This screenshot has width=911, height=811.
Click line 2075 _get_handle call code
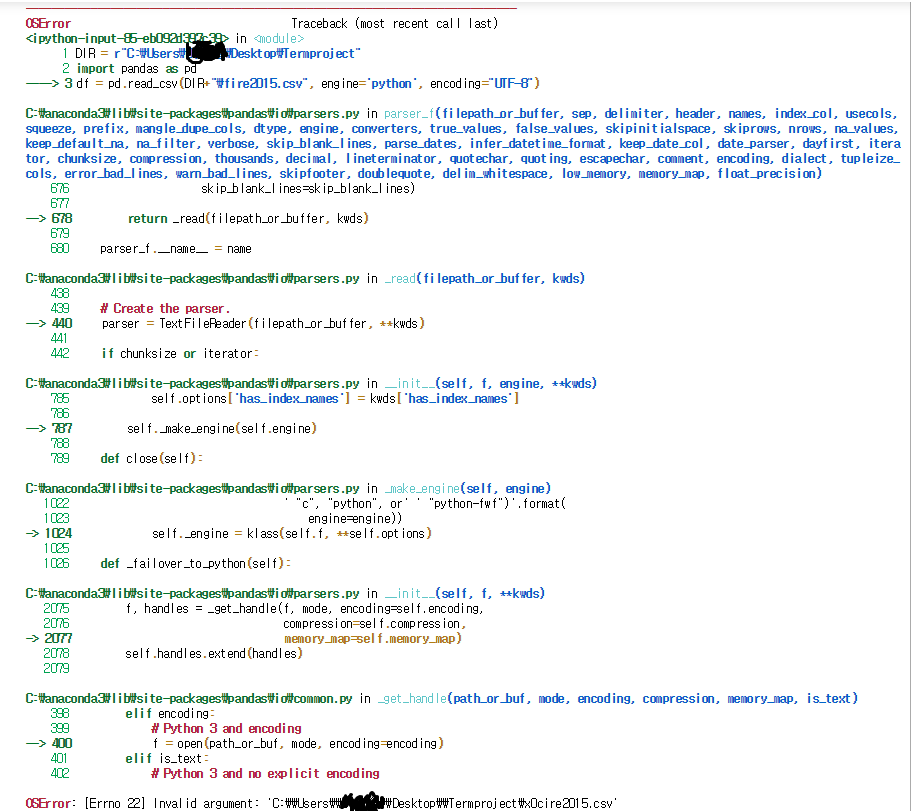(305, 609)
